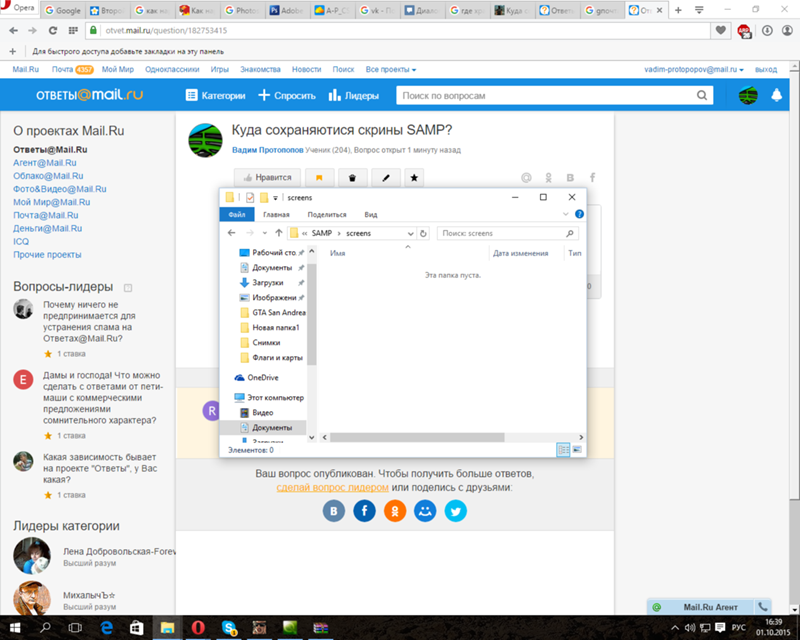This screenshot has width=800, height=640.
Task: Toggle the small square next to Вопросы-лидеры
Action: tap(128, 288)
